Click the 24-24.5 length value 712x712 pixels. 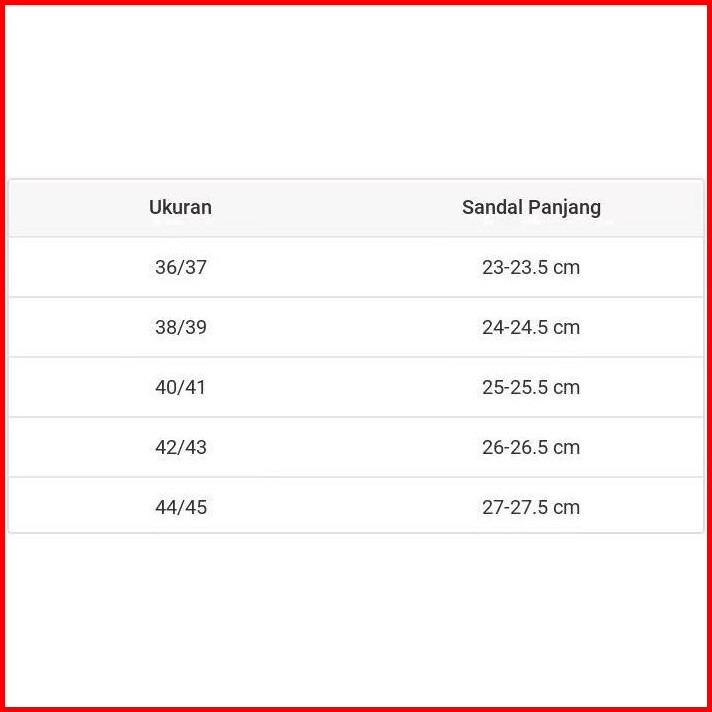(x=514, y=328)
